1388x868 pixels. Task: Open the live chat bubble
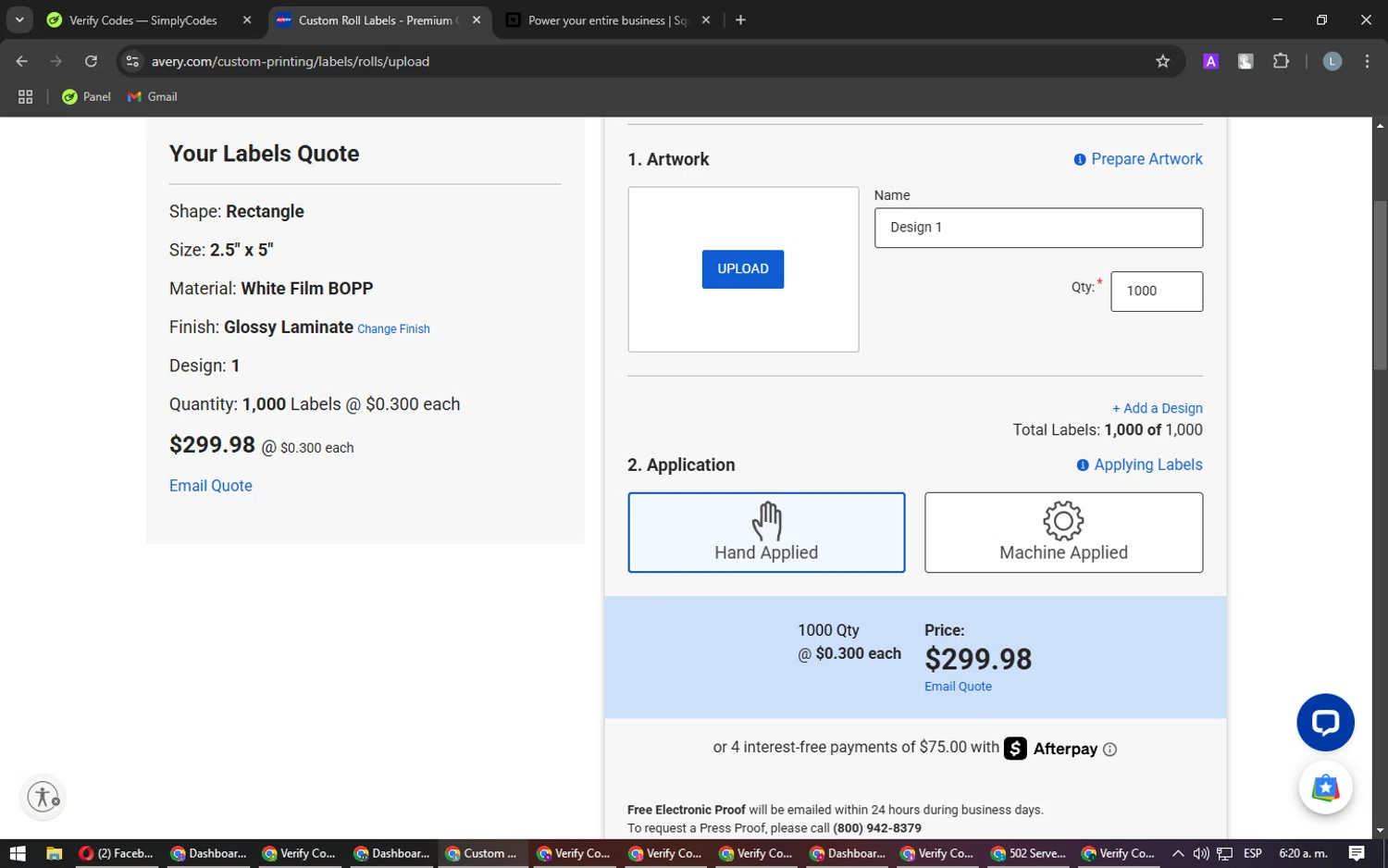click(1325, 723)
